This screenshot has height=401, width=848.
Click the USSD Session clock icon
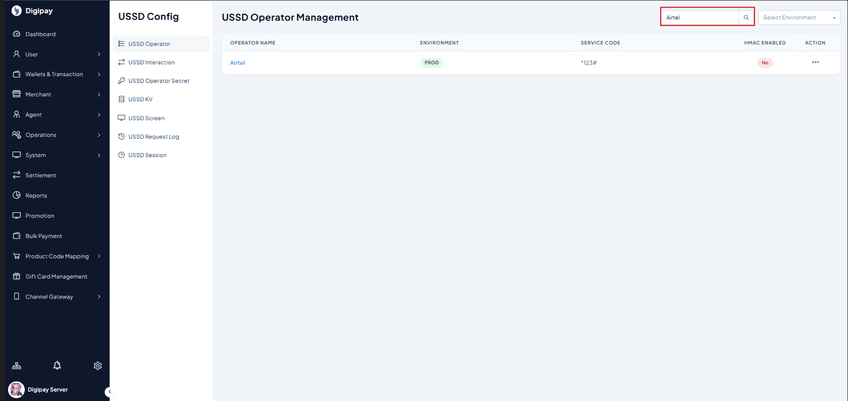(121, 155)
